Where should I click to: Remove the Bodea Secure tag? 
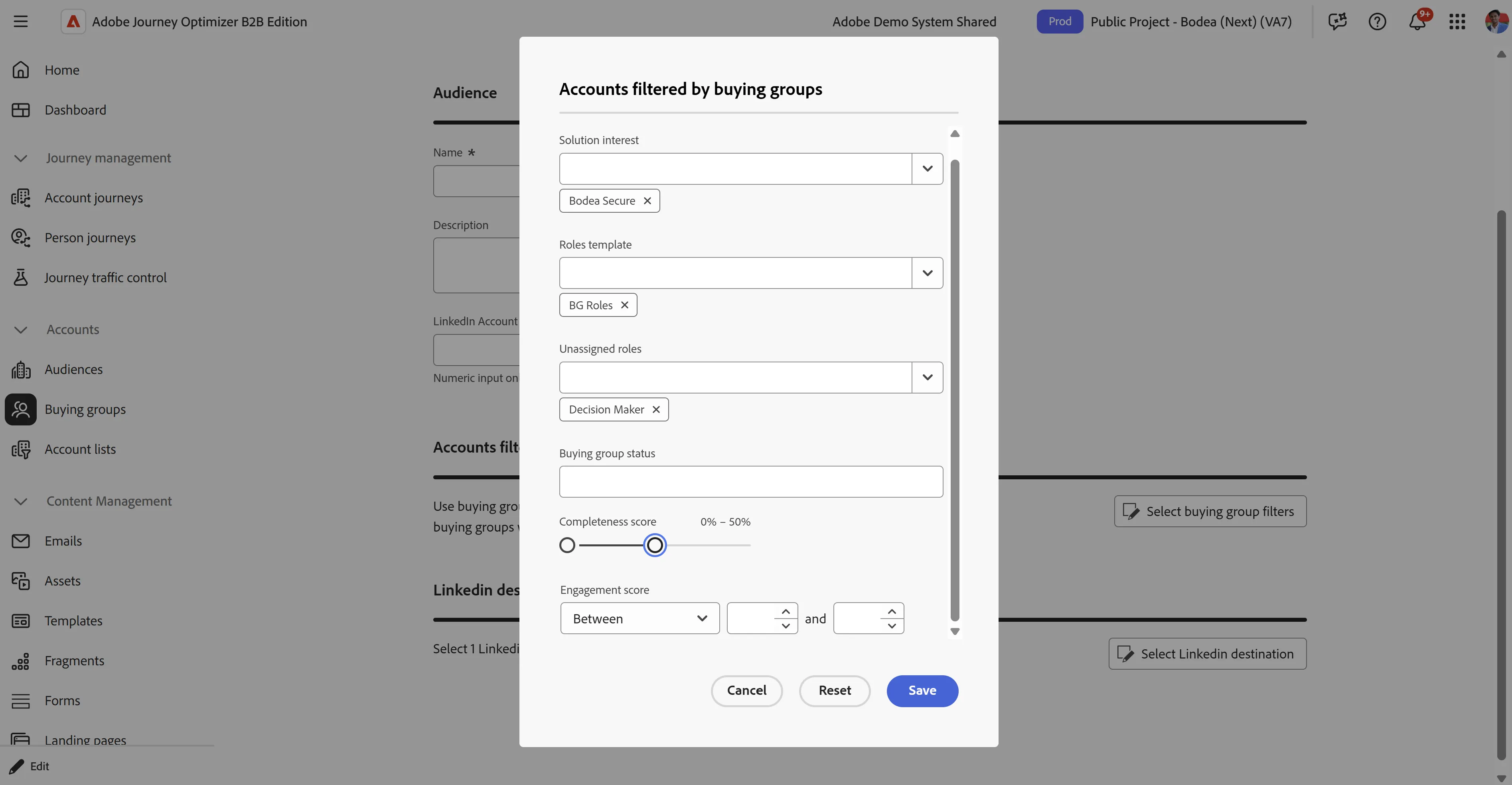tap(647, 201)
